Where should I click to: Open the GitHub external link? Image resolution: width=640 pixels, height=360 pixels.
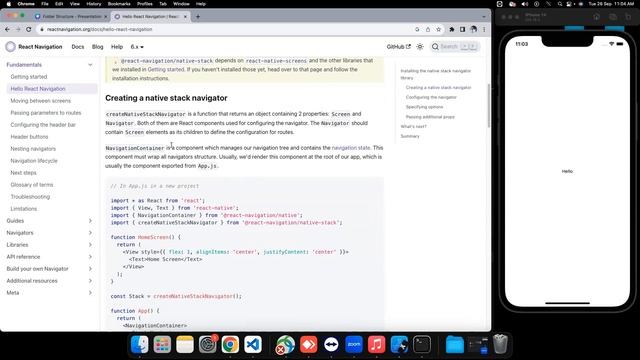[398, 47]
